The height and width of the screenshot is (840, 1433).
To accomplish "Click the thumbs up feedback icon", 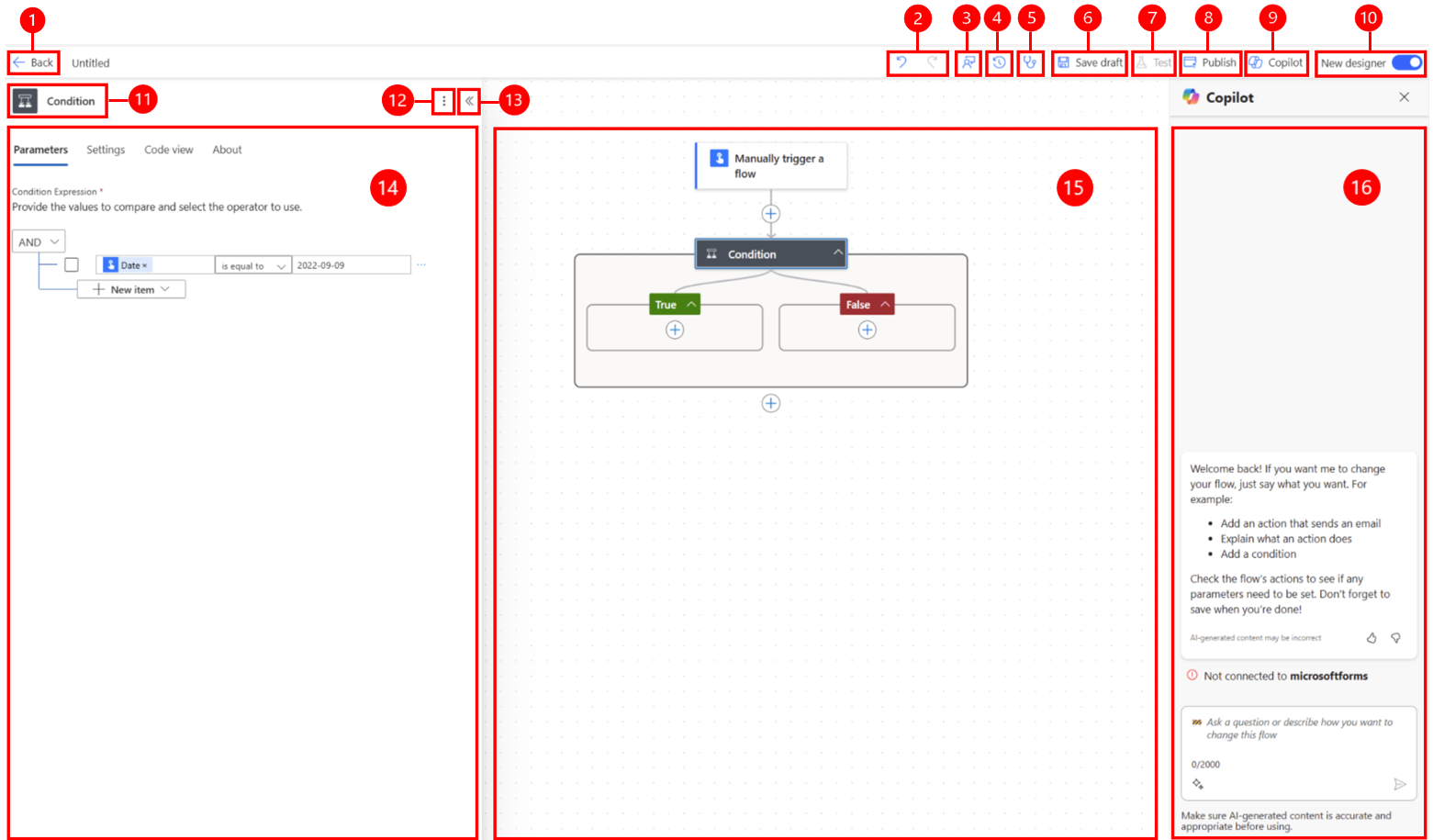I will [1371, 637].
